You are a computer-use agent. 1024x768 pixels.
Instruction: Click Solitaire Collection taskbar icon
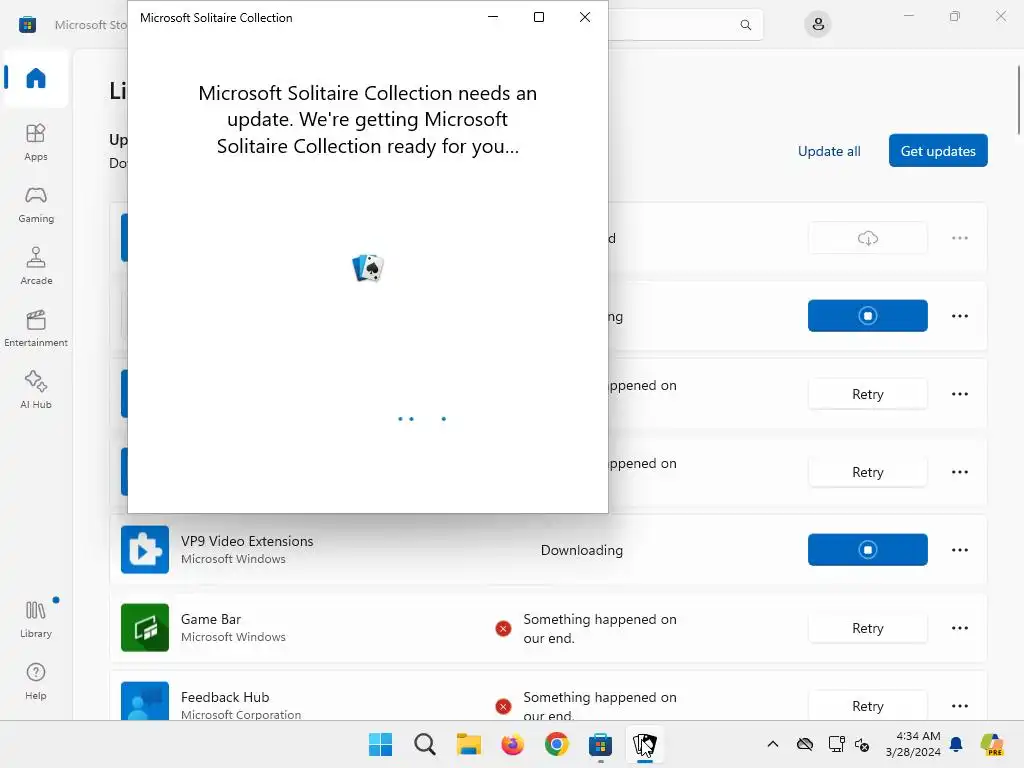point(645,744)
